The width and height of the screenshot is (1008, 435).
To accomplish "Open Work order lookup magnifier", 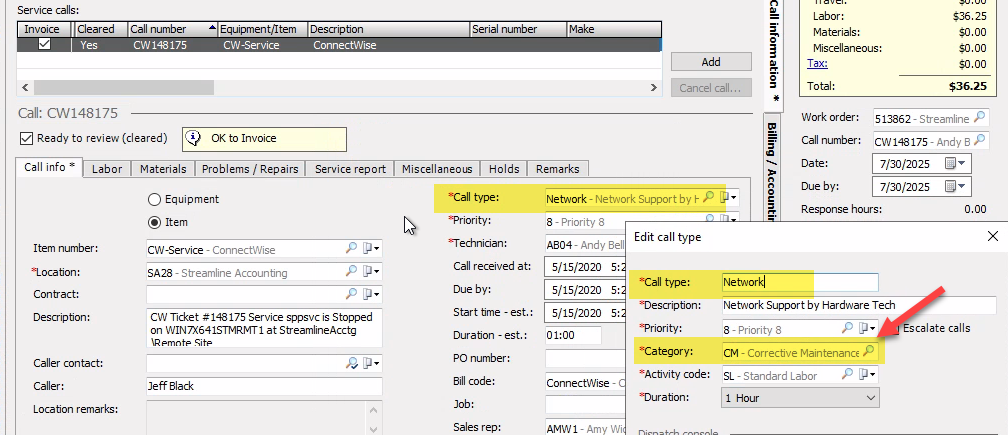I will coord(980,118).
